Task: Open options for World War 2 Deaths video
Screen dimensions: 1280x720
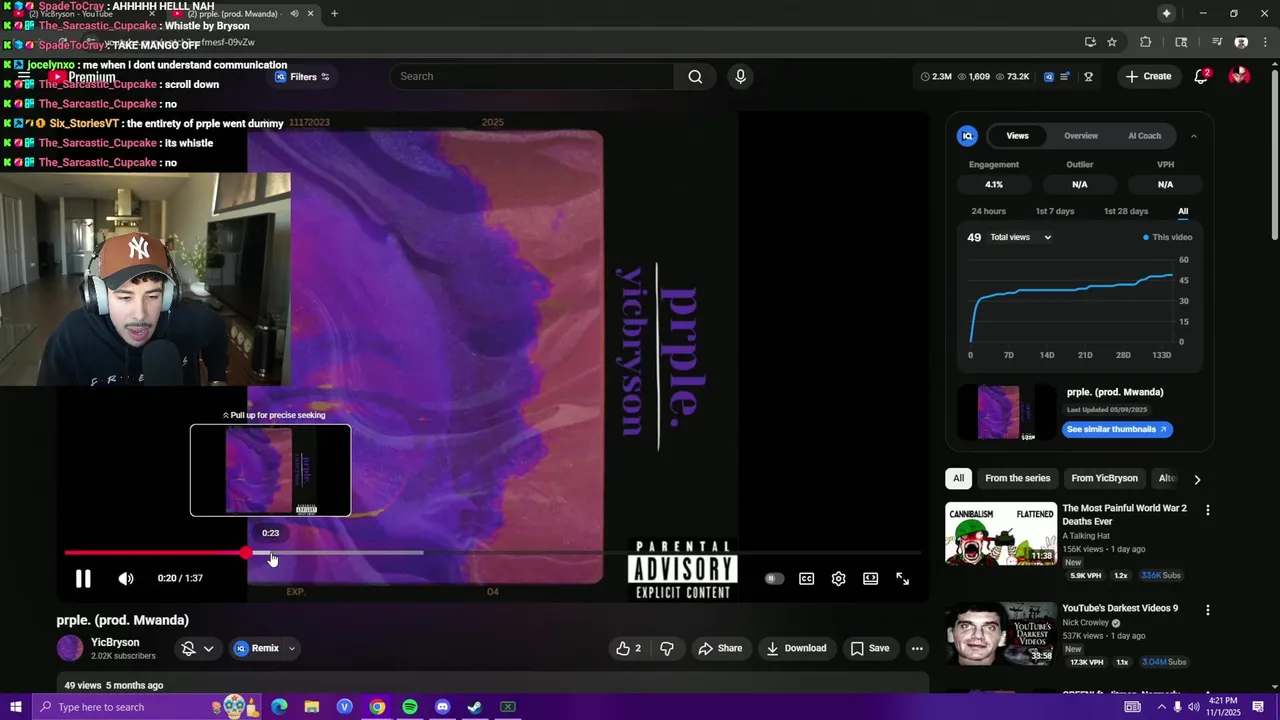Action: point(1207,510)
